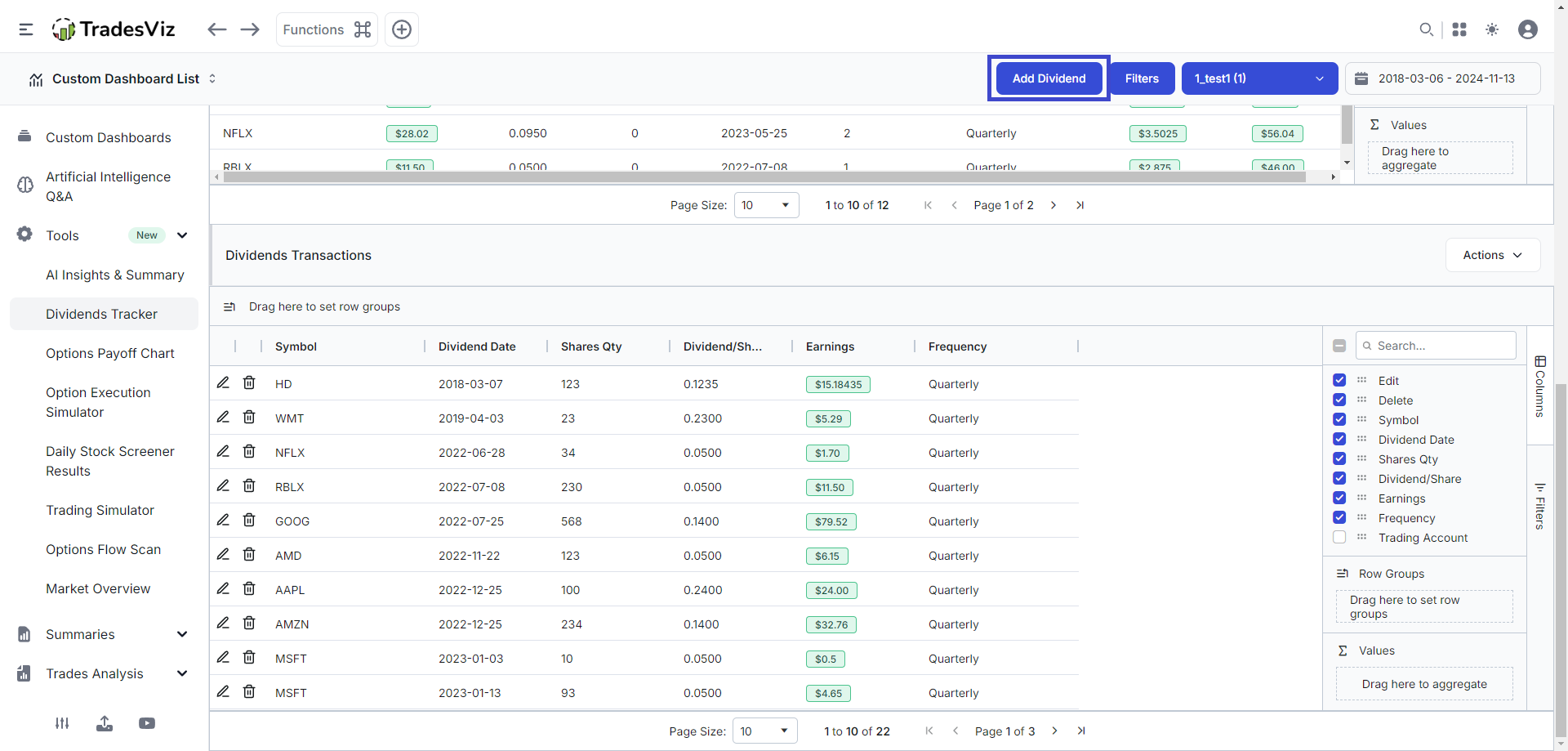Click the upload/import icon in sidebar footer
The image size is (1568, 751).
coord(105,723)
